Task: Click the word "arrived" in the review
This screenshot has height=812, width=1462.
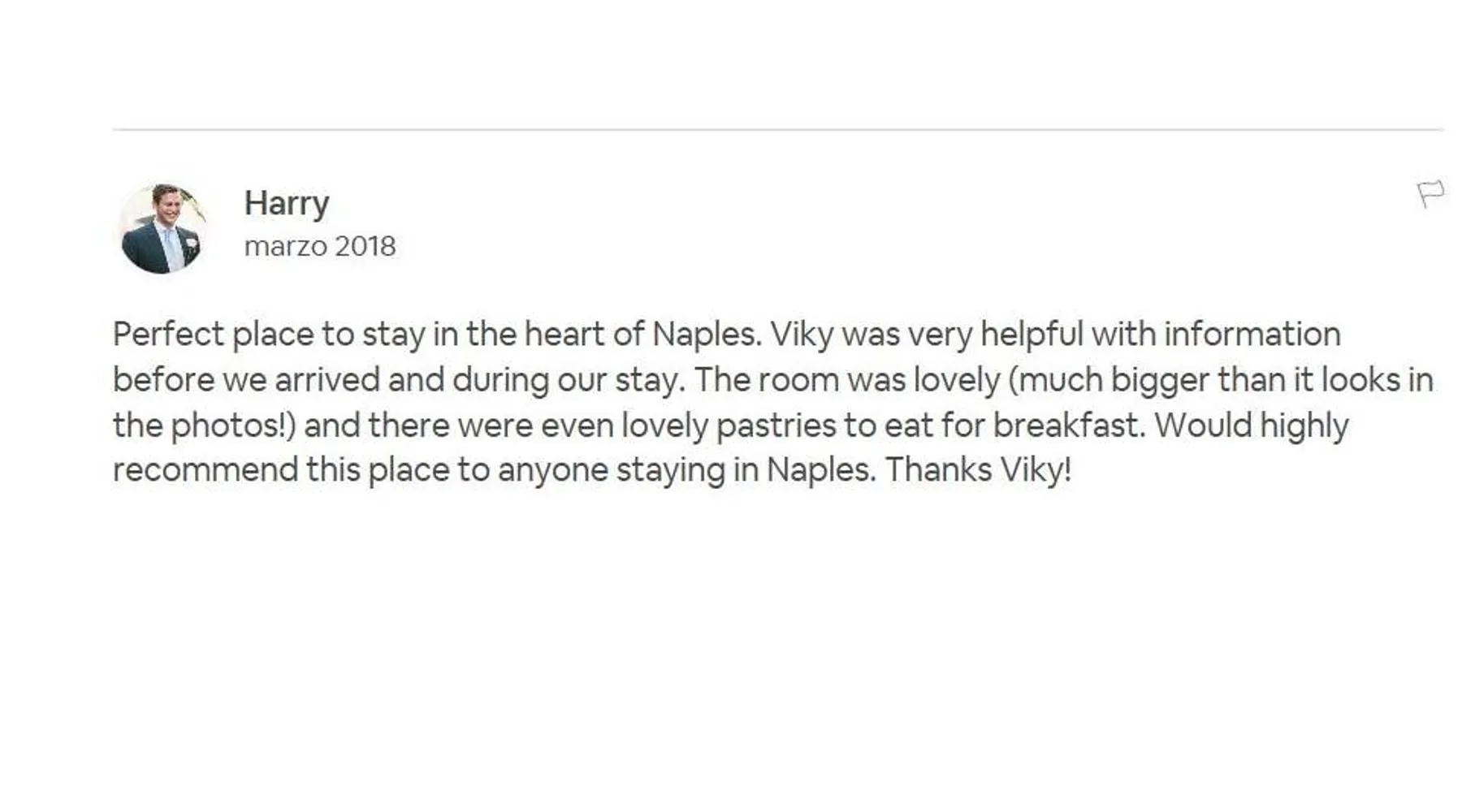Action: [327, 380]
